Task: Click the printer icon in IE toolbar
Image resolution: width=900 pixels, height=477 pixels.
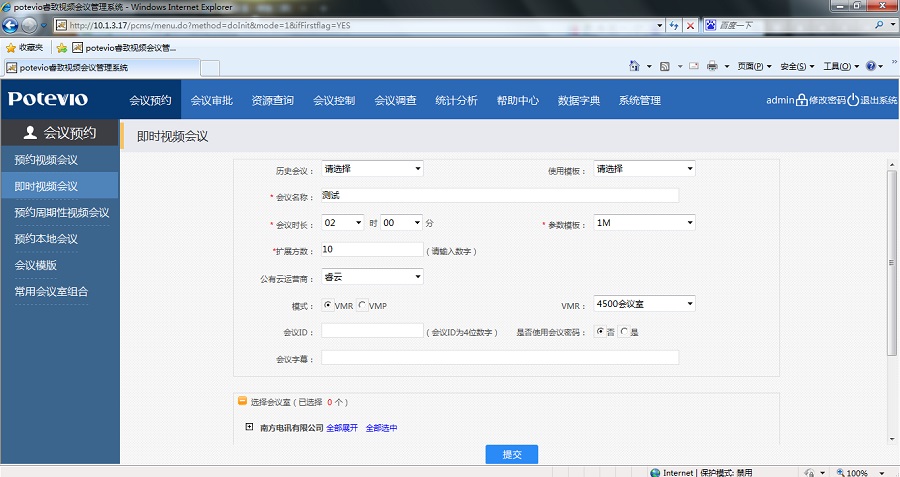Action: pos(712,66)
